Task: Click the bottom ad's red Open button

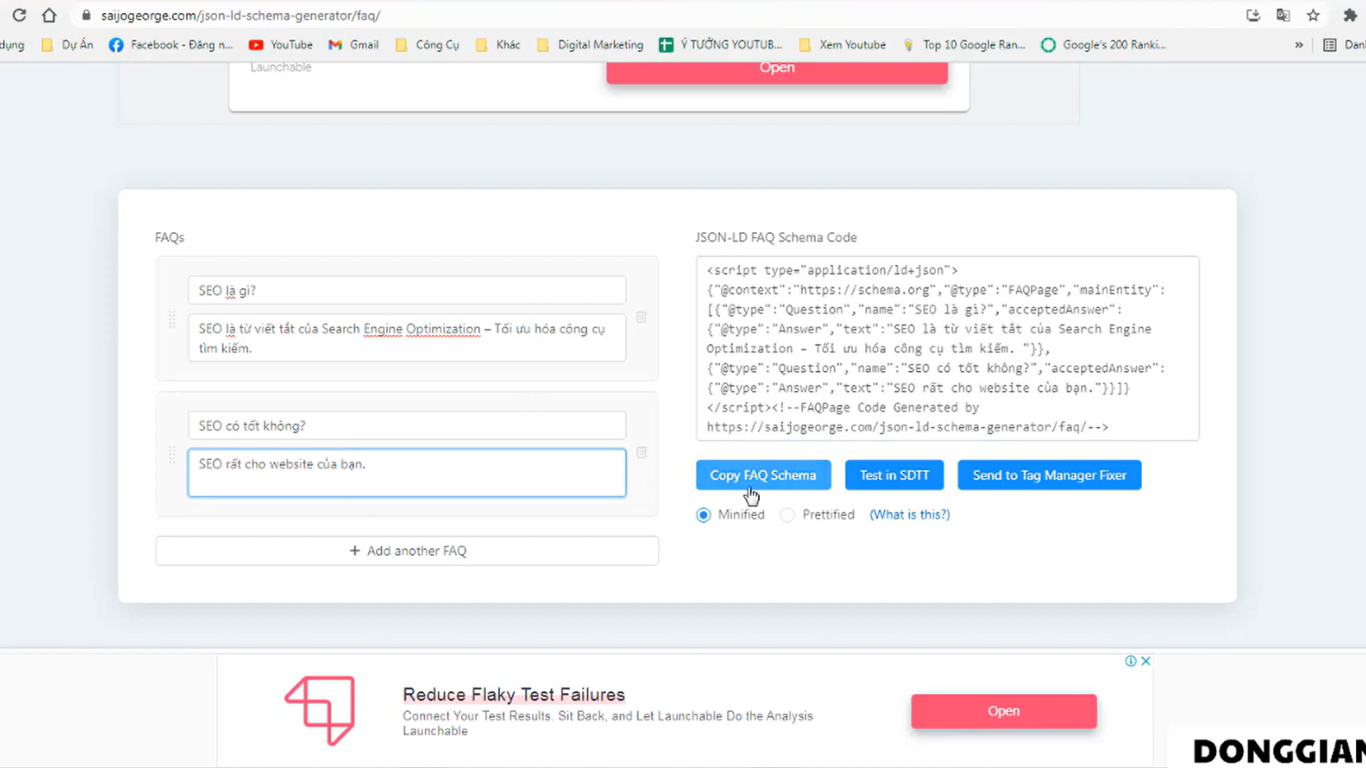Action: pyautogui.click(x=1004, y=711)
